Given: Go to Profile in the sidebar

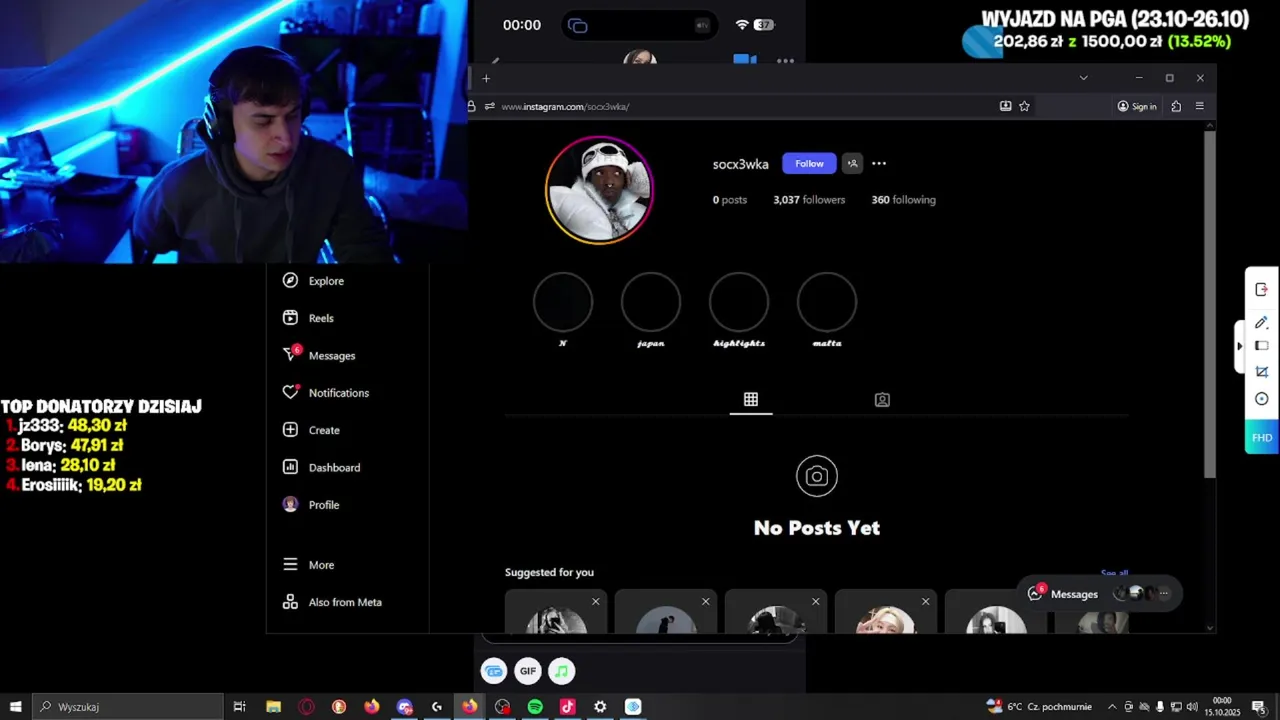Looking at the screenshot, I should pyautogui.click(x=311, y=505).
